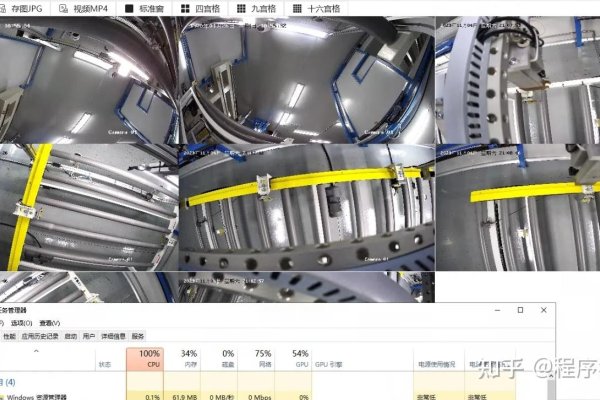Open the 详细信息 details tab
This screenshot has height=400, width=600.
[x=112, y=336]
